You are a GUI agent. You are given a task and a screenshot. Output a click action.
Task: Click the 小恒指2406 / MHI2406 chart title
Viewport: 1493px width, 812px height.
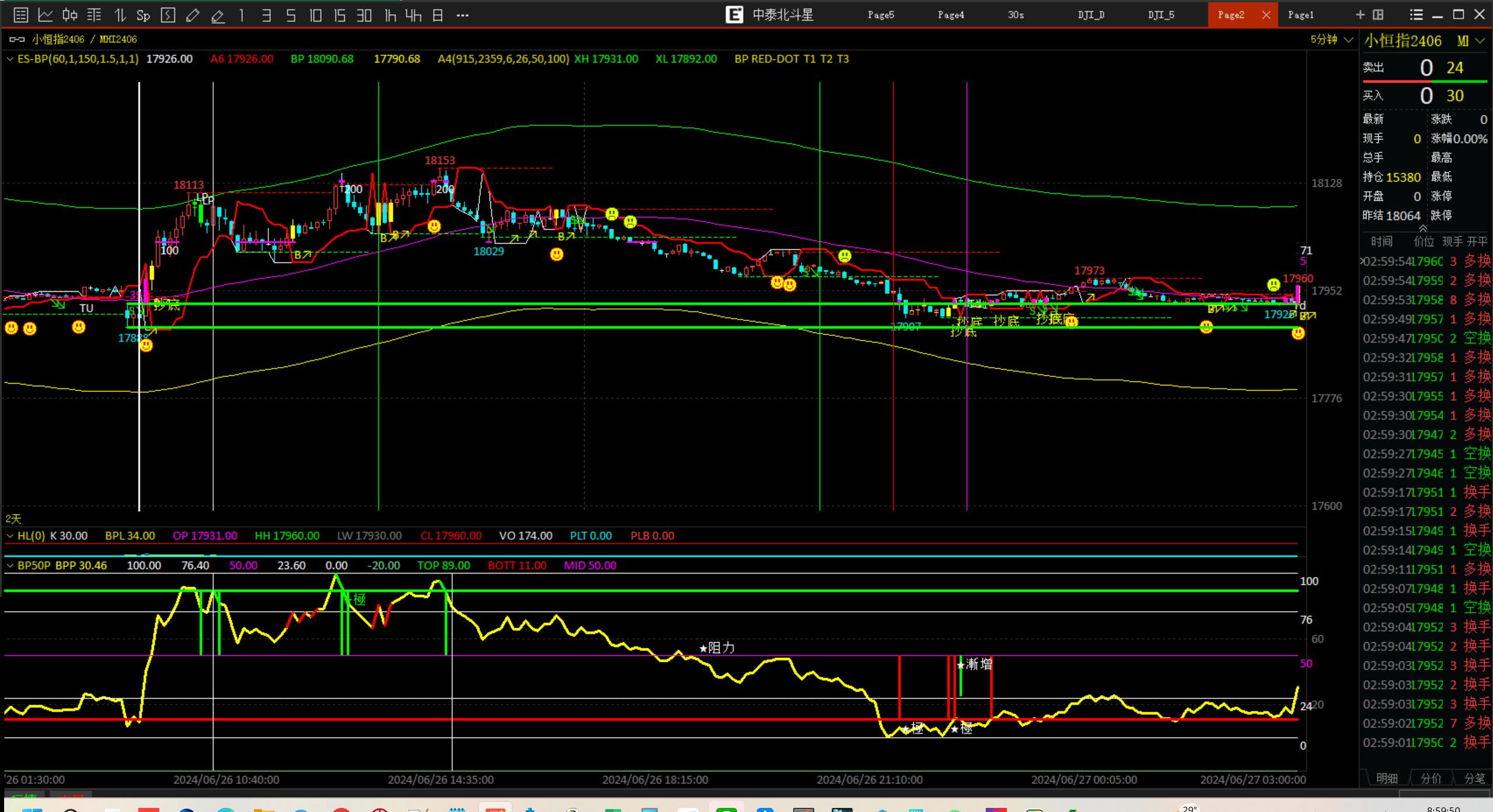[85, 39]
